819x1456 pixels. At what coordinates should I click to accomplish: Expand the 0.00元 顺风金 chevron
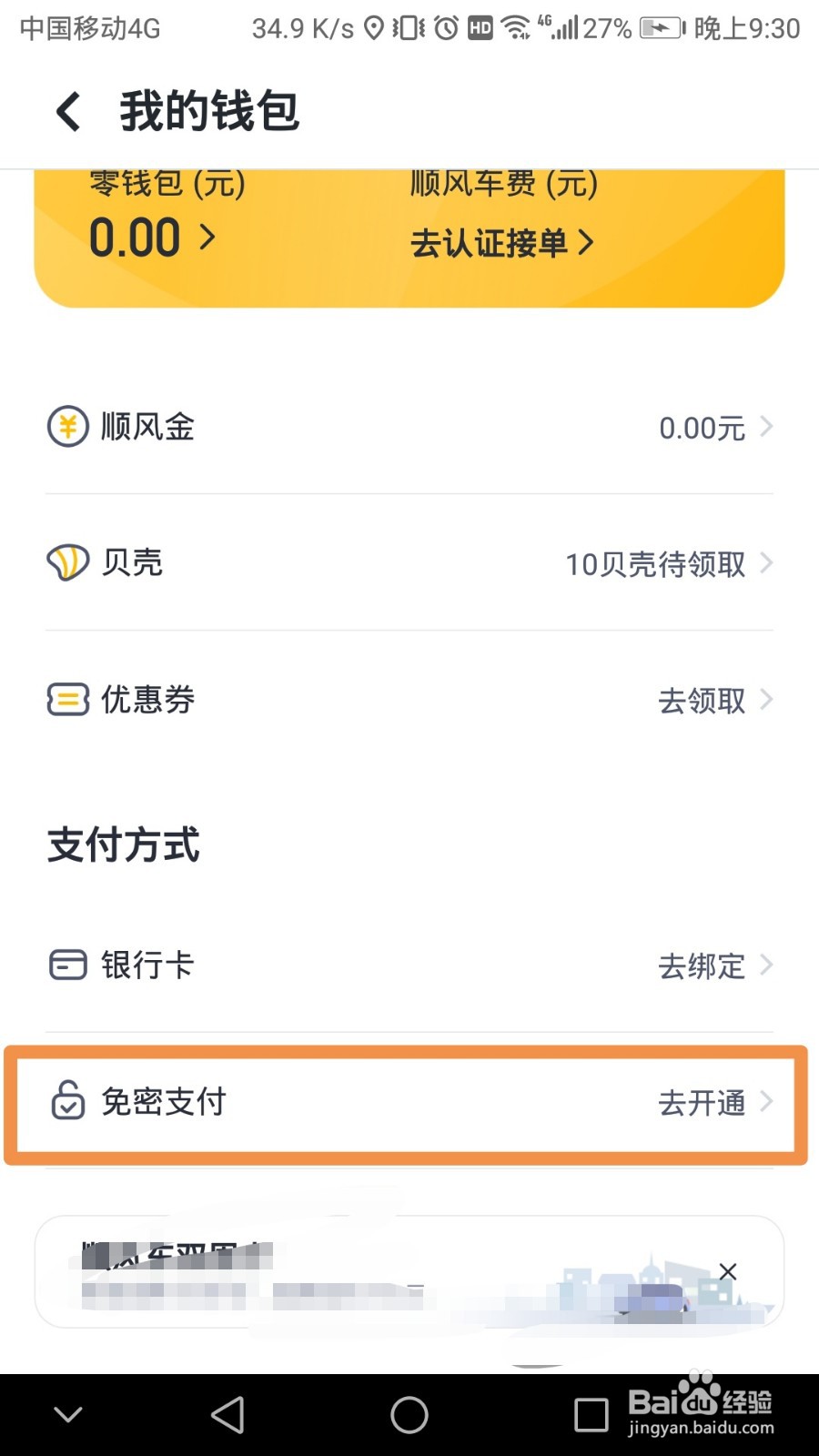coord(766,426)
